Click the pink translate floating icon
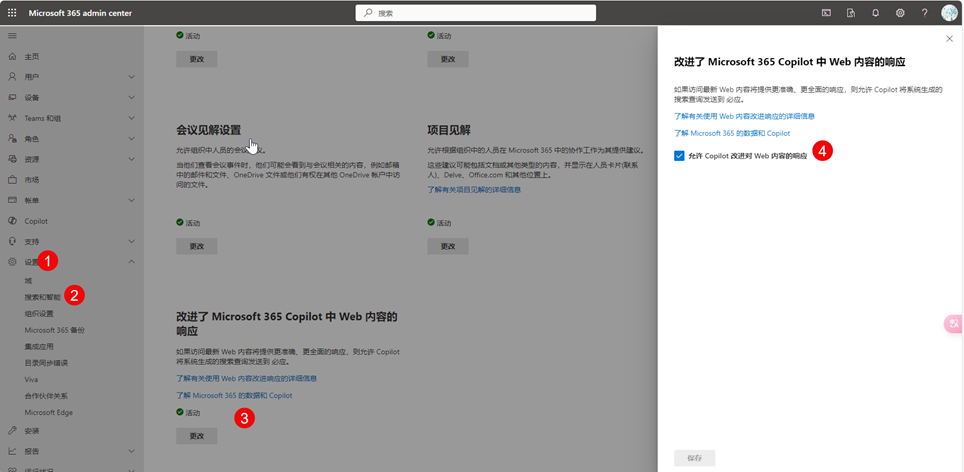Image resolution: width=964 pixels, height=472 pixels. [954, 323]
